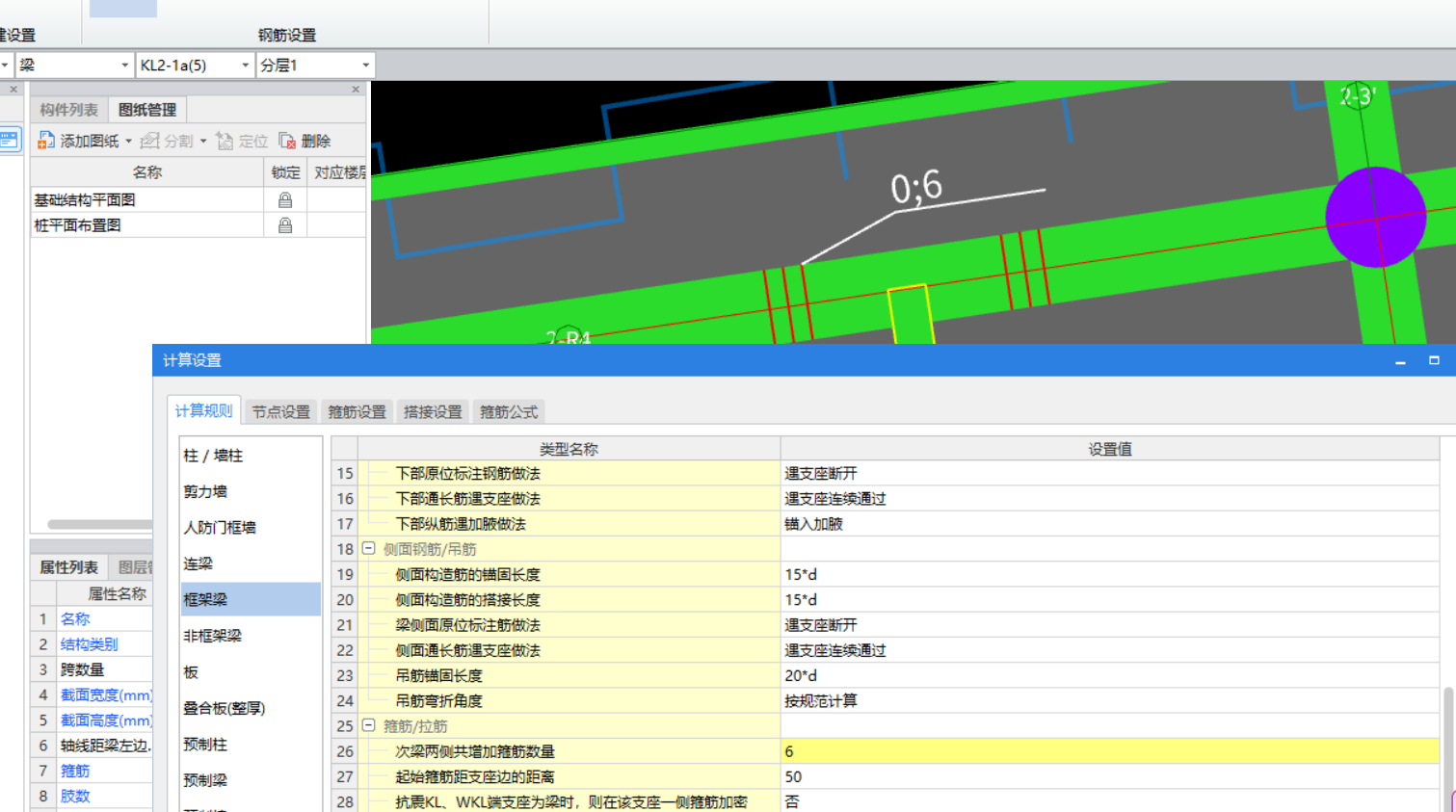The width and height of the screenshot is (1456, 812).
Task: Select 柱 / 墙柱 in category list
Action: 251,456
